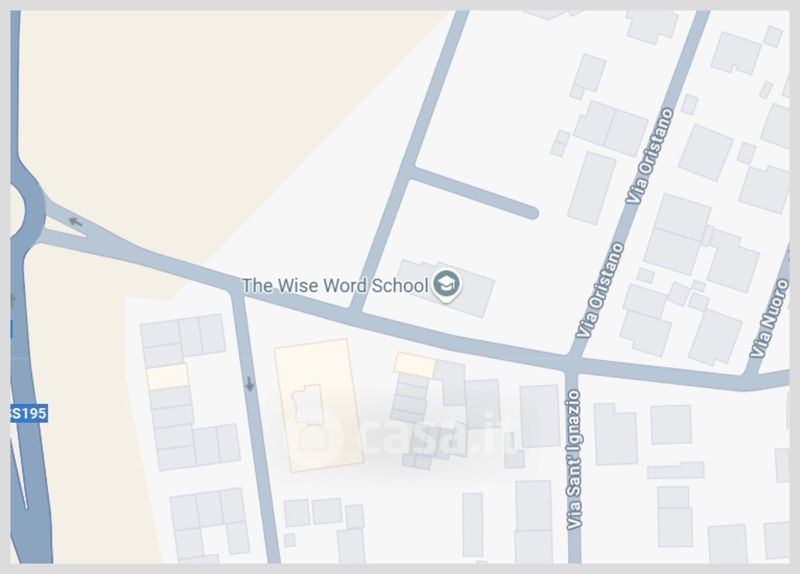Click the downward one-way arrow on the street

249,384
